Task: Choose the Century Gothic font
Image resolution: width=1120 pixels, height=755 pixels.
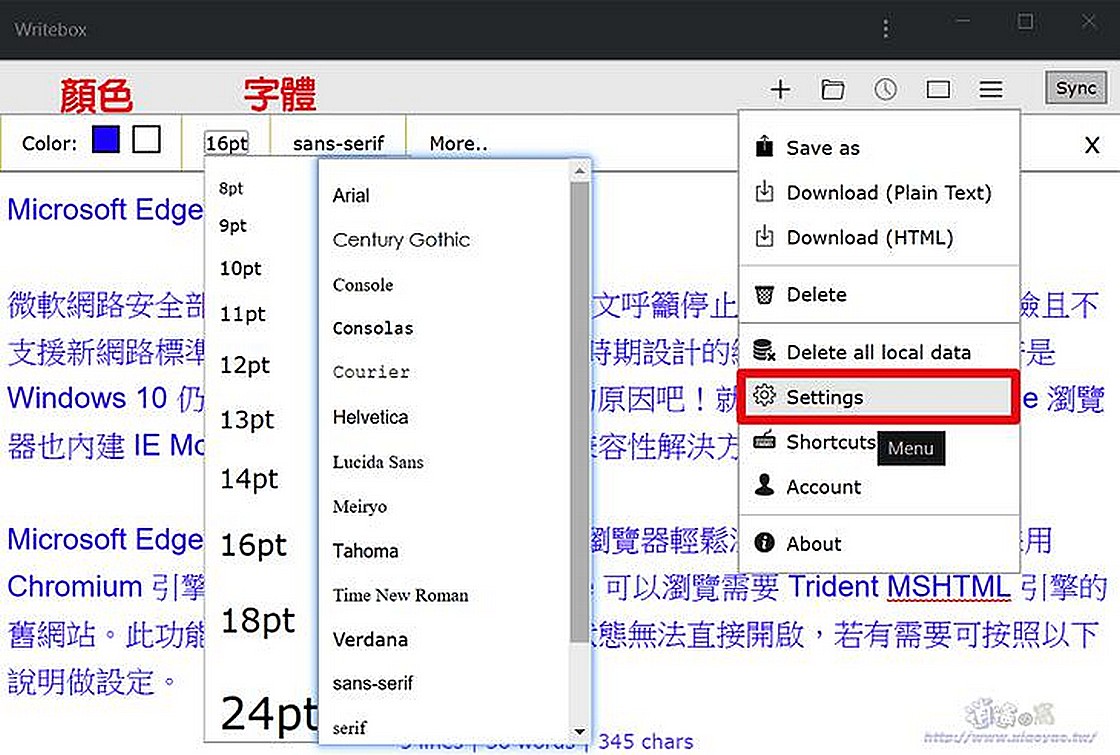Action: coord(401,240)
